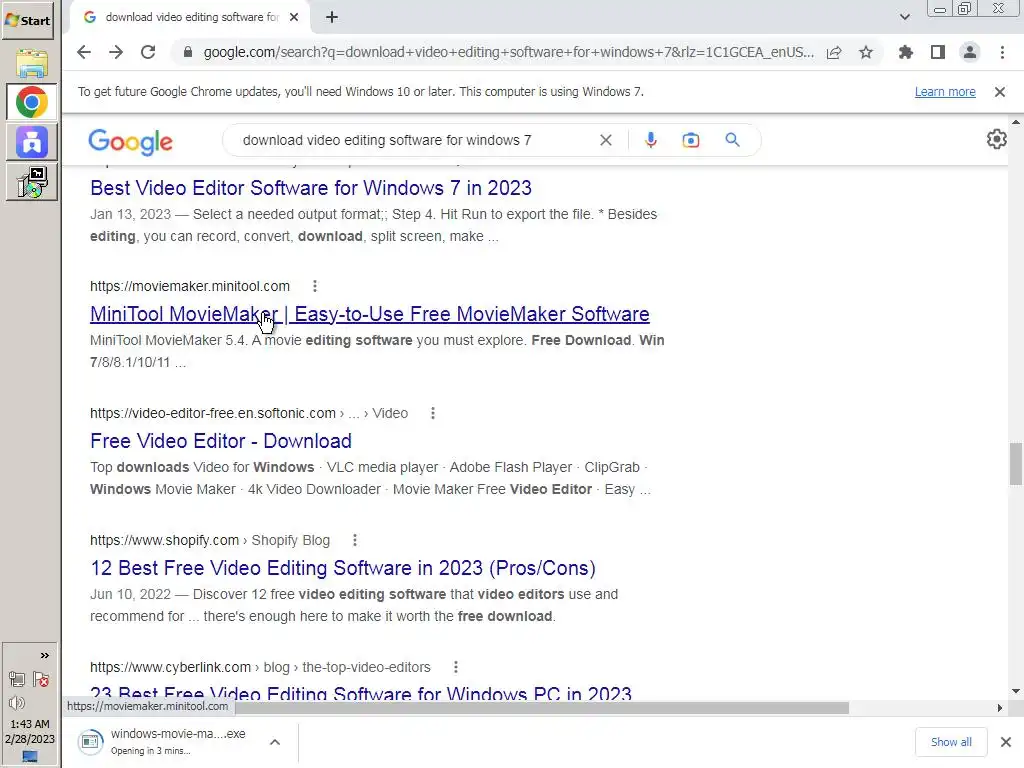1024x768 pixels.
Task: Reload the Google search page
Action: [x=148, y=52]
